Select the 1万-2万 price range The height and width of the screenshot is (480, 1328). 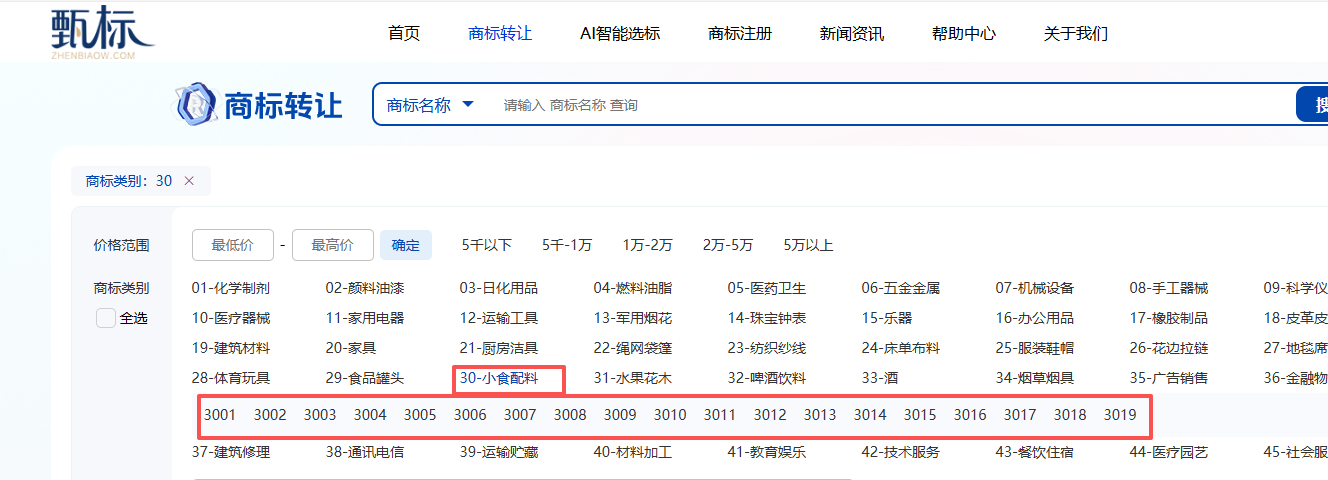(647, 245)
